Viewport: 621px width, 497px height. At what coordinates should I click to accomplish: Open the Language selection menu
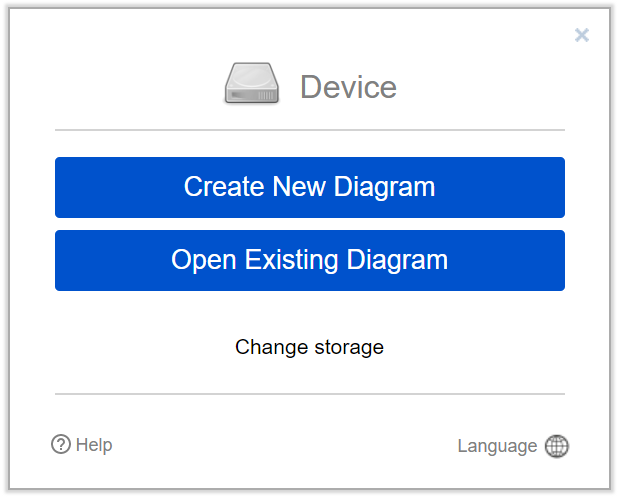(x=513, y=446)
